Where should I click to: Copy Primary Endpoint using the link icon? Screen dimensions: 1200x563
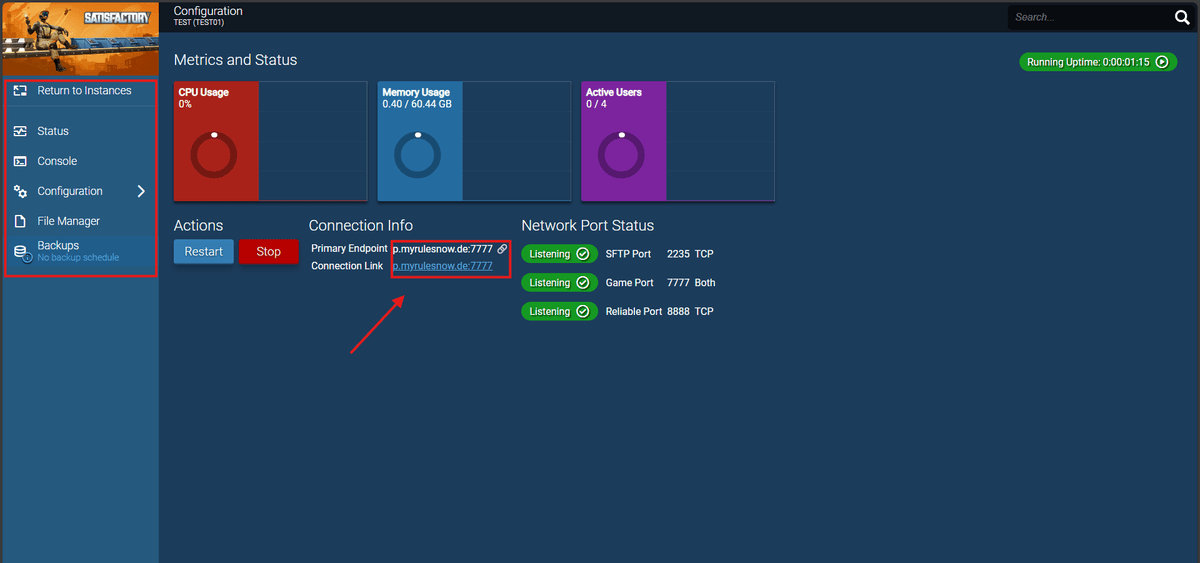(x=502, y=249)
